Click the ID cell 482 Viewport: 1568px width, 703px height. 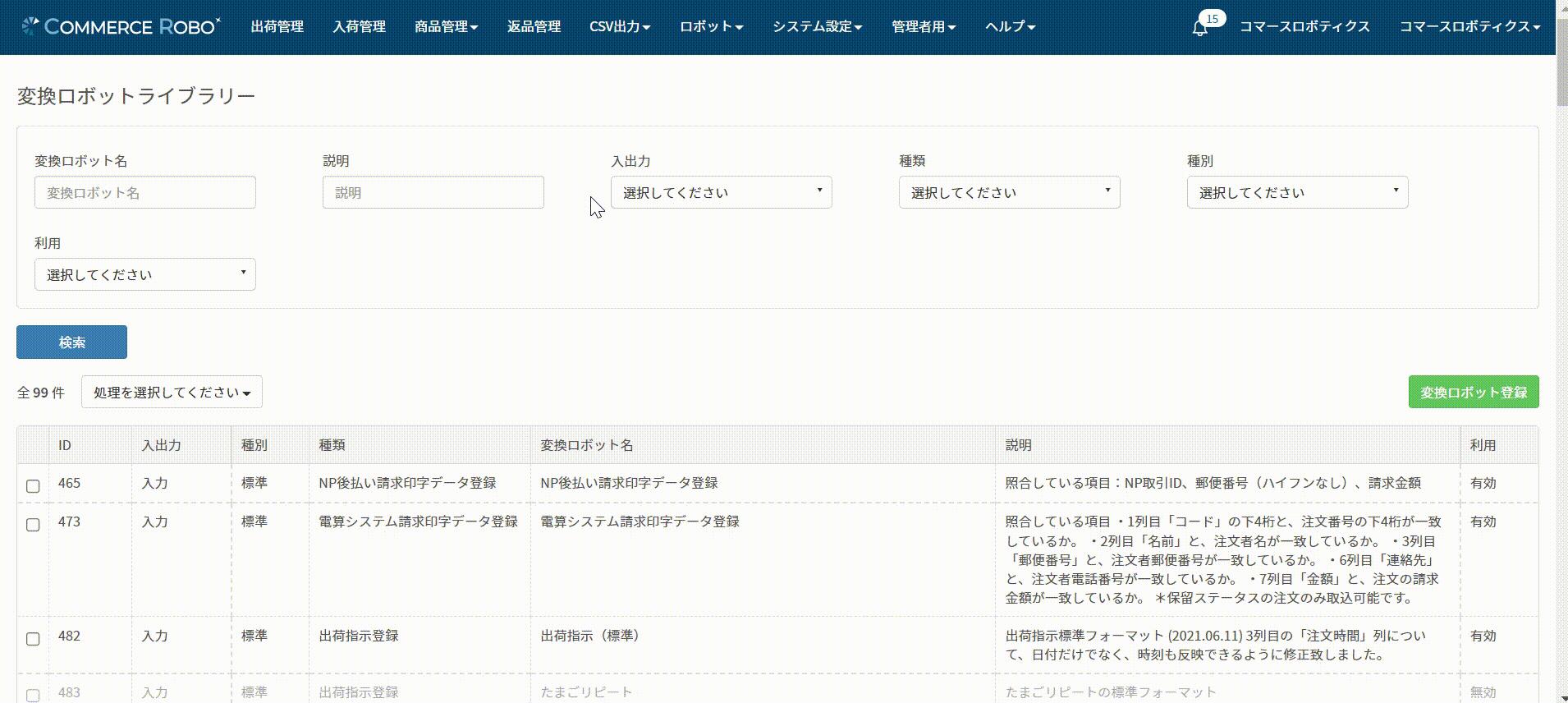tap(69, 636)
